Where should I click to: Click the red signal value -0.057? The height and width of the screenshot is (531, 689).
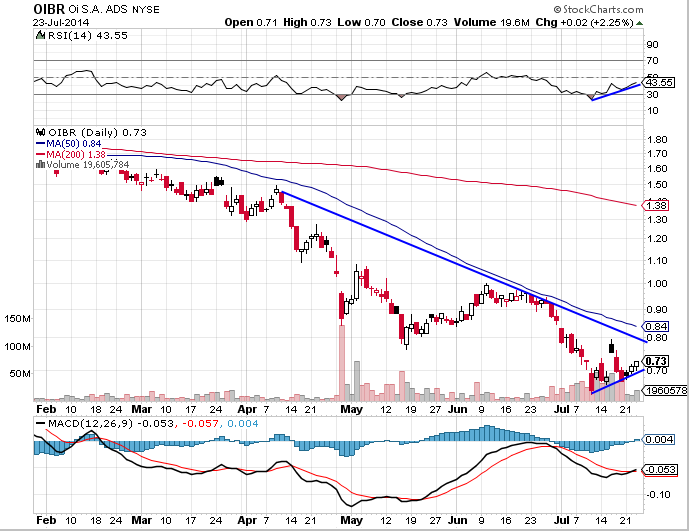coord(200,424)
